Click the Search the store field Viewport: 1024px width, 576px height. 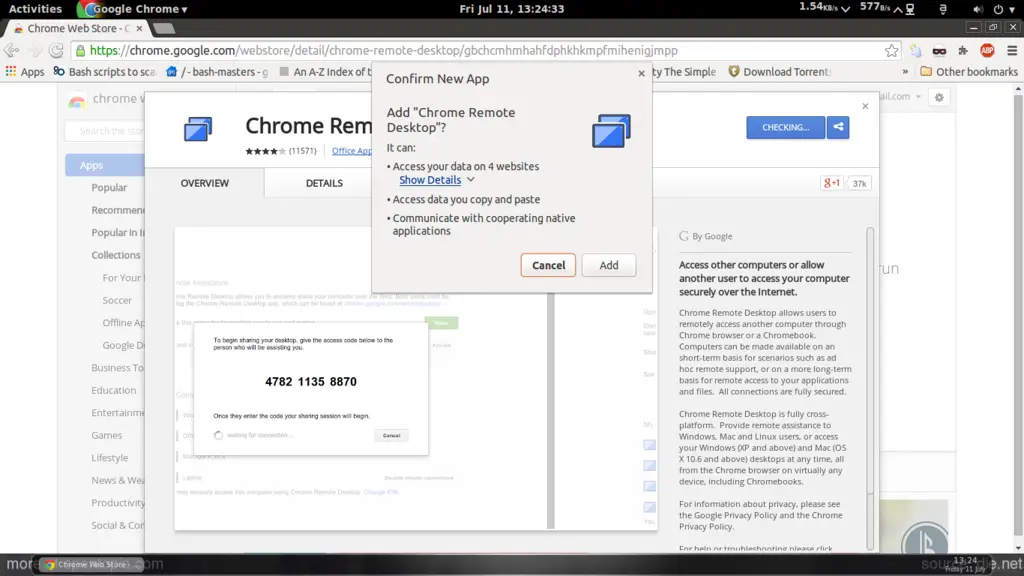pyautogui.click(x=104, y=131)
